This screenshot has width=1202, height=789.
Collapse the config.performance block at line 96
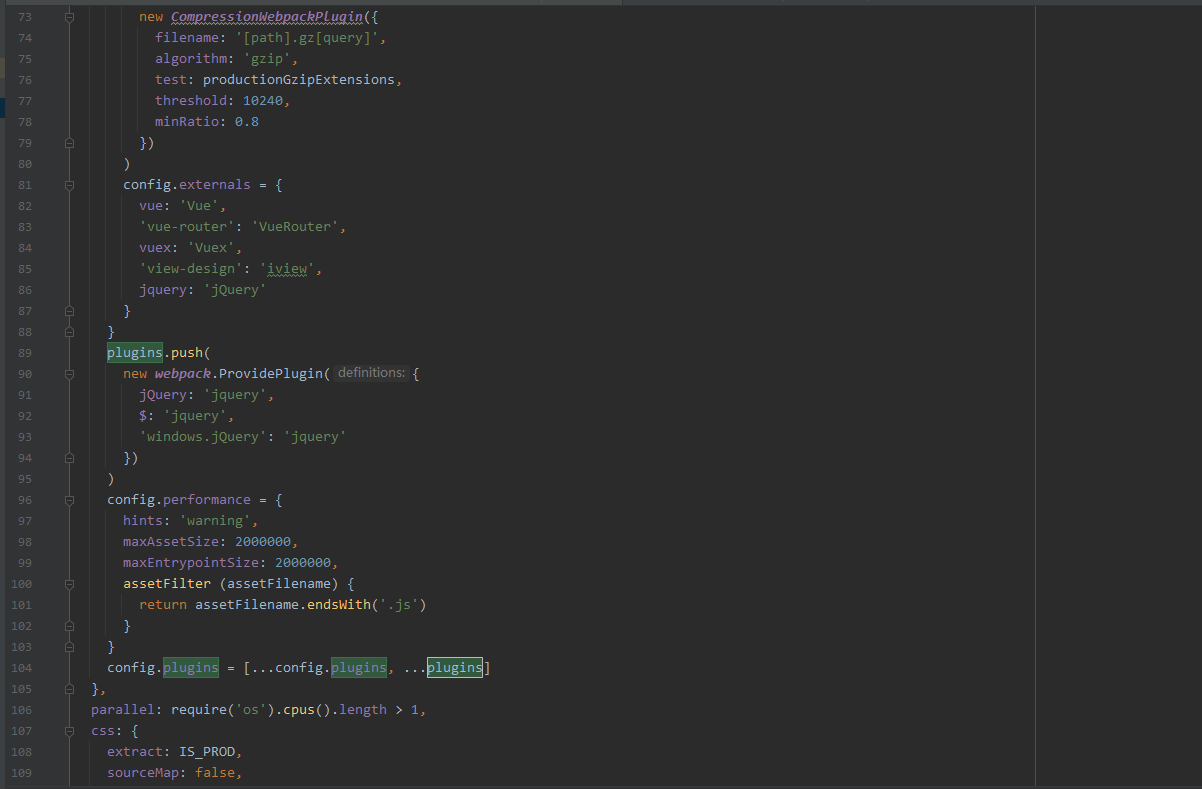(x=69, y=499)
